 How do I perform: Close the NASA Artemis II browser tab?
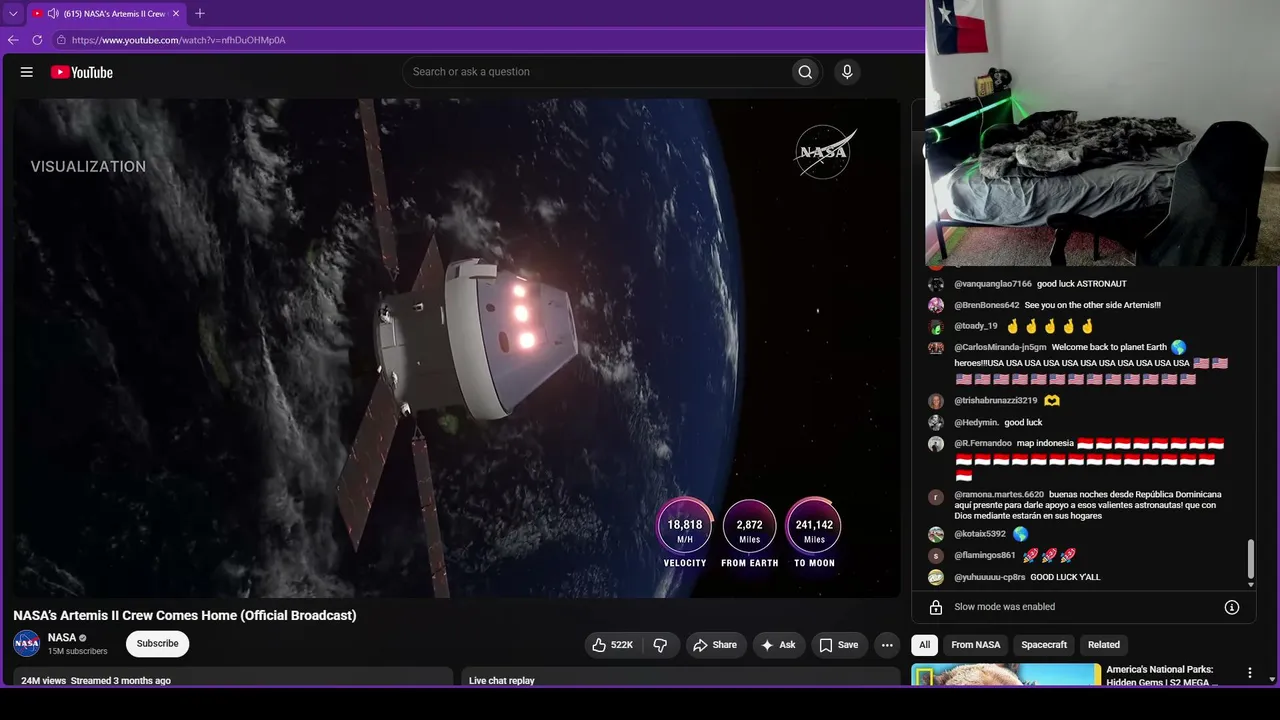coord(176,14)
